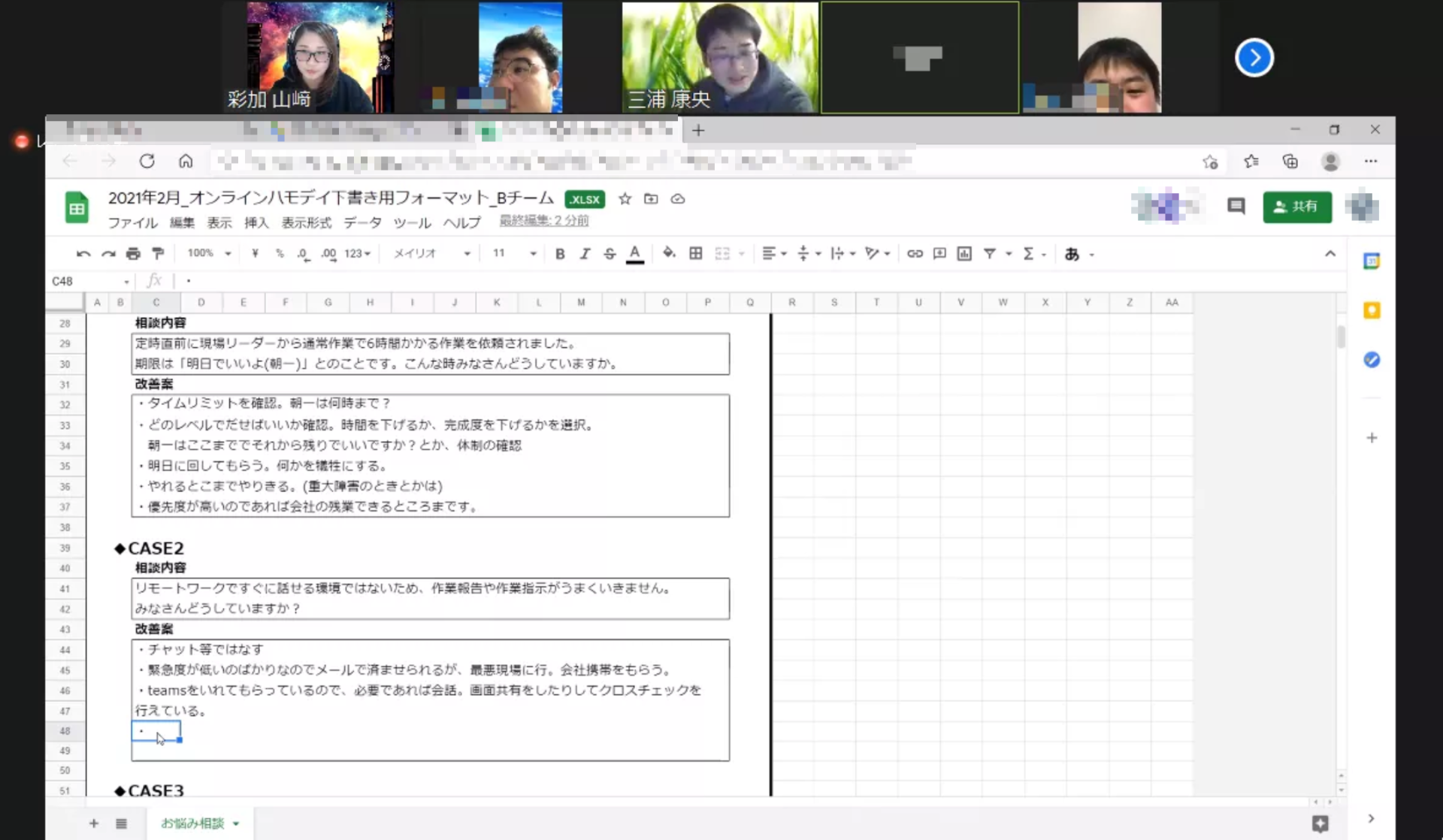Open the ツール menu
The image size is (1443, 840).
(413, 222)
